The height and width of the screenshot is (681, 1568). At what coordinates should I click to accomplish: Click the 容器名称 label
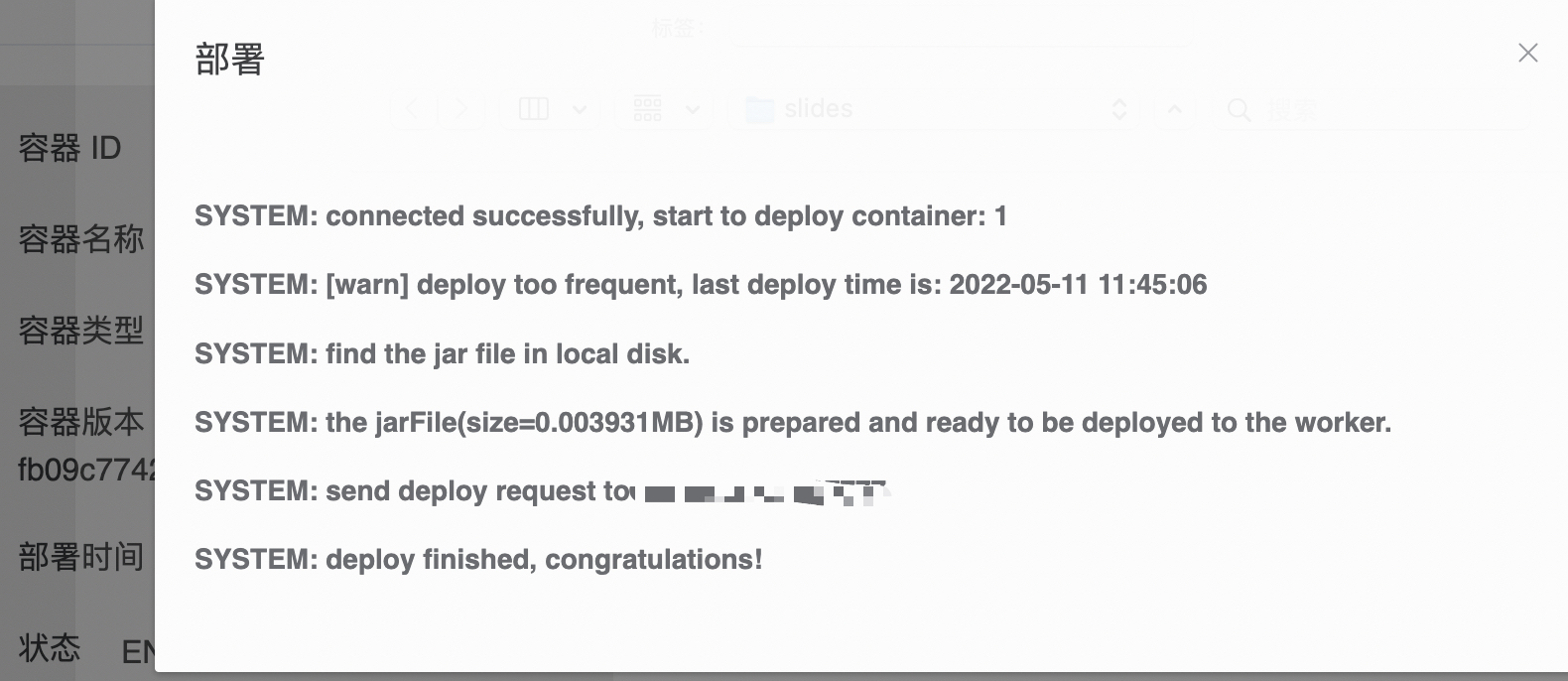(x=81, y=239)
